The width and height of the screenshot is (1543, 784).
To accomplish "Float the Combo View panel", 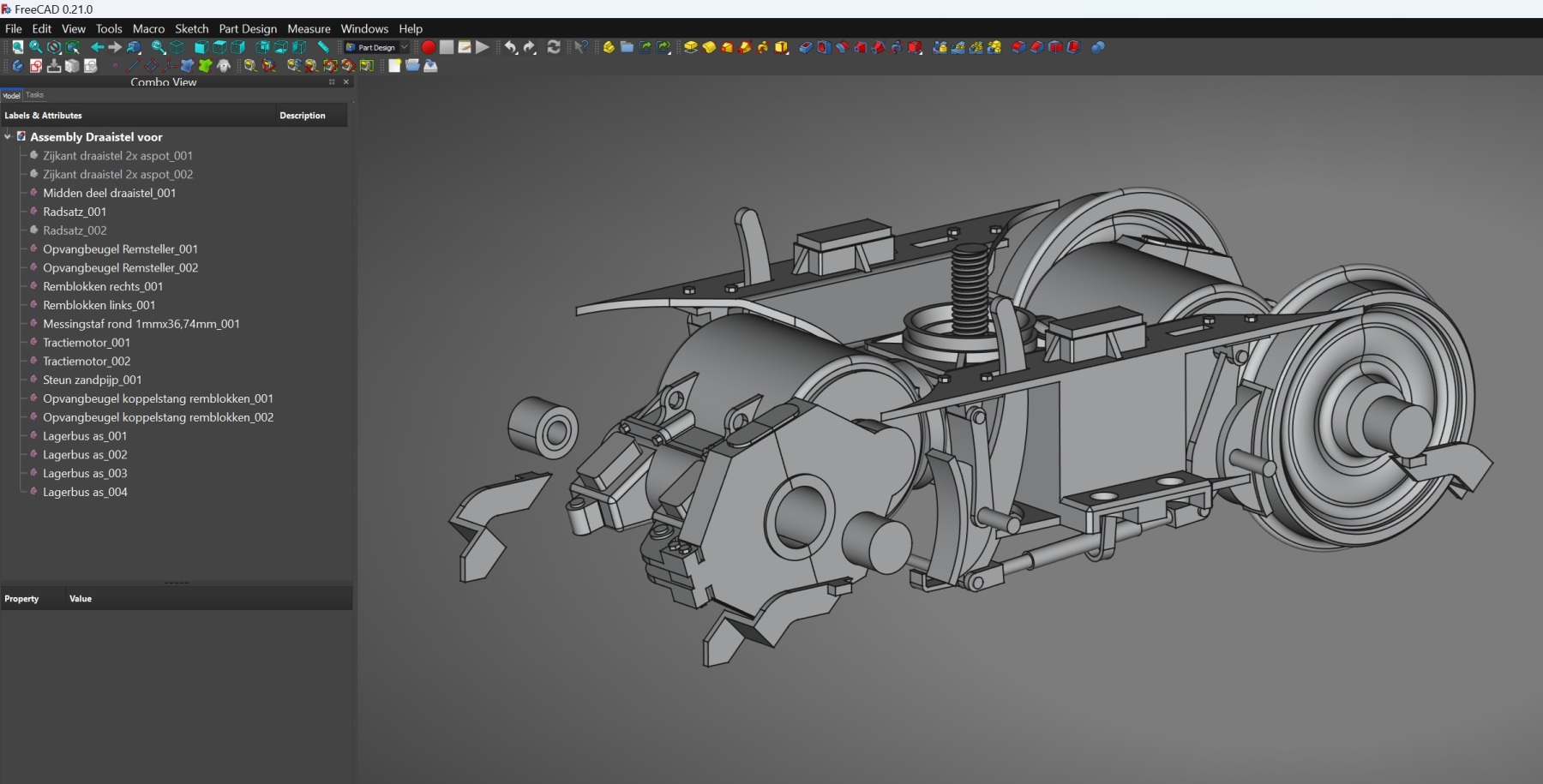I will tap(332, 82).
